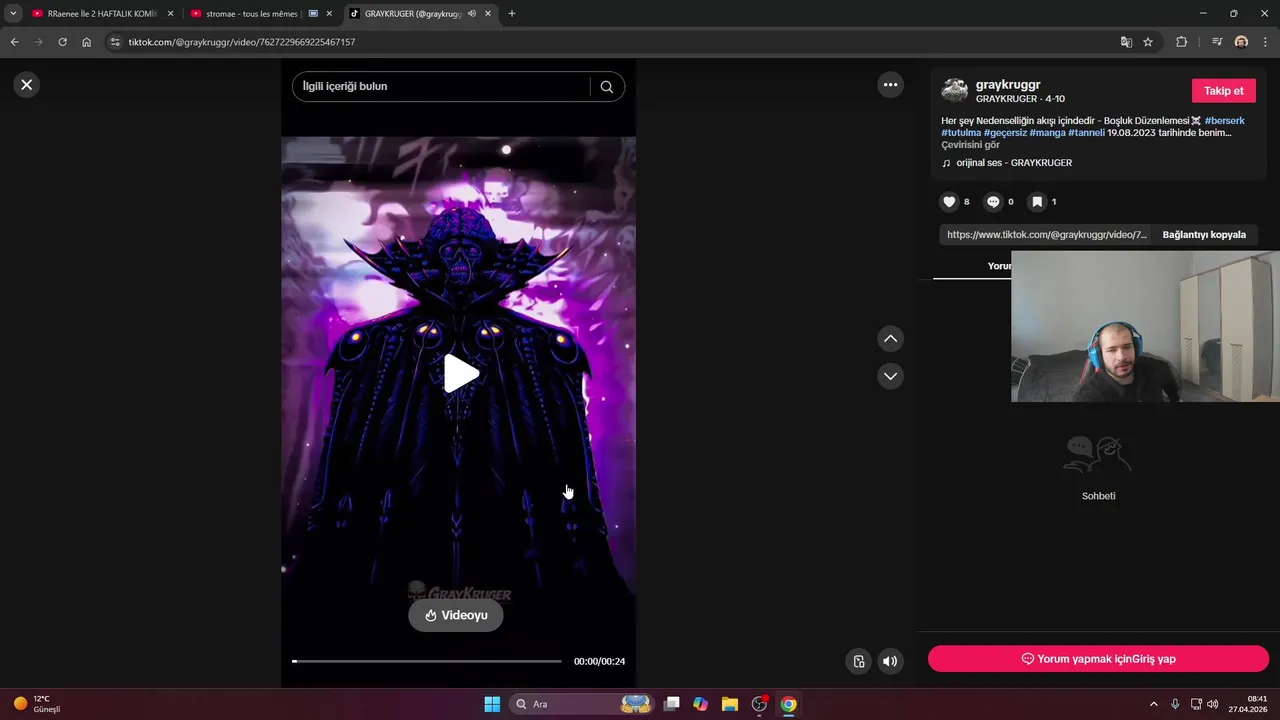Open the weather widget showing 12°C Güneşli
The image size is (1280, 720).
pos(37,704)
